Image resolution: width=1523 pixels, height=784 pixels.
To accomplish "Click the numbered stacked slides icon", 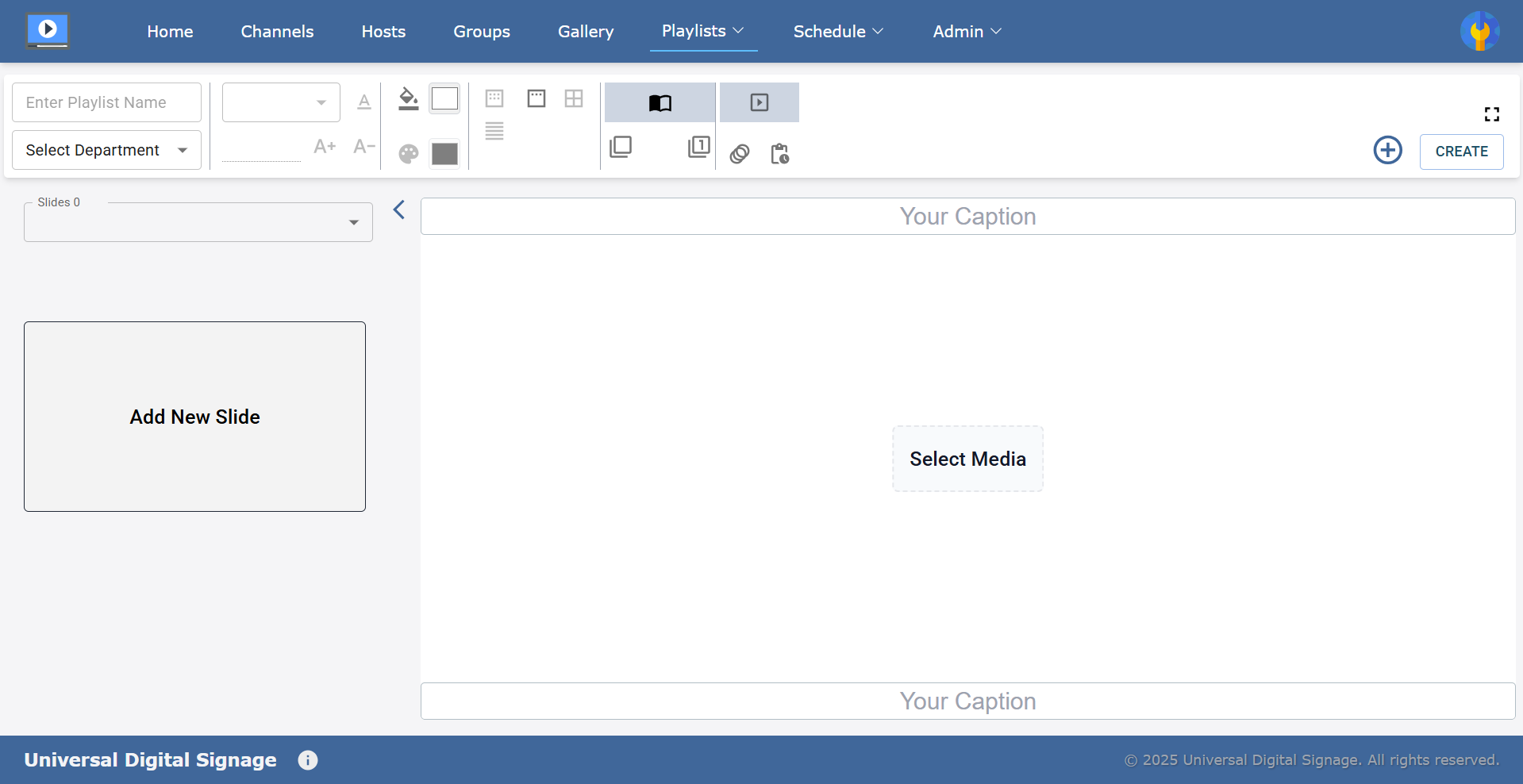I will tap(698, 147).
